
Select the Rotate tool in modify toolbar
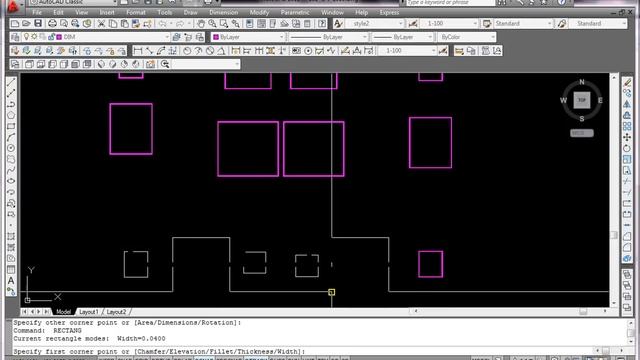click(627, 149)
